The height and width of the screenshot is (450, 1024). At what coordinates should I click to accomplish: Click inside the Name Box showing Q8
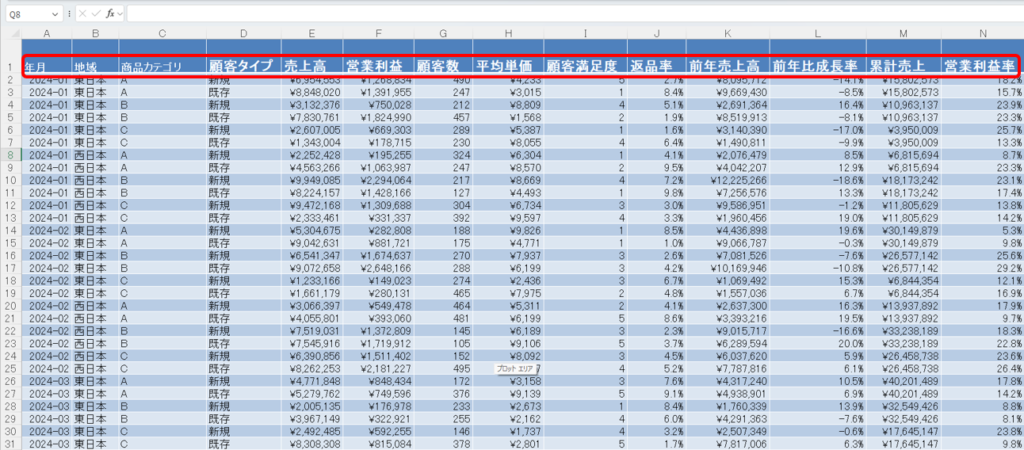point(25,15)
